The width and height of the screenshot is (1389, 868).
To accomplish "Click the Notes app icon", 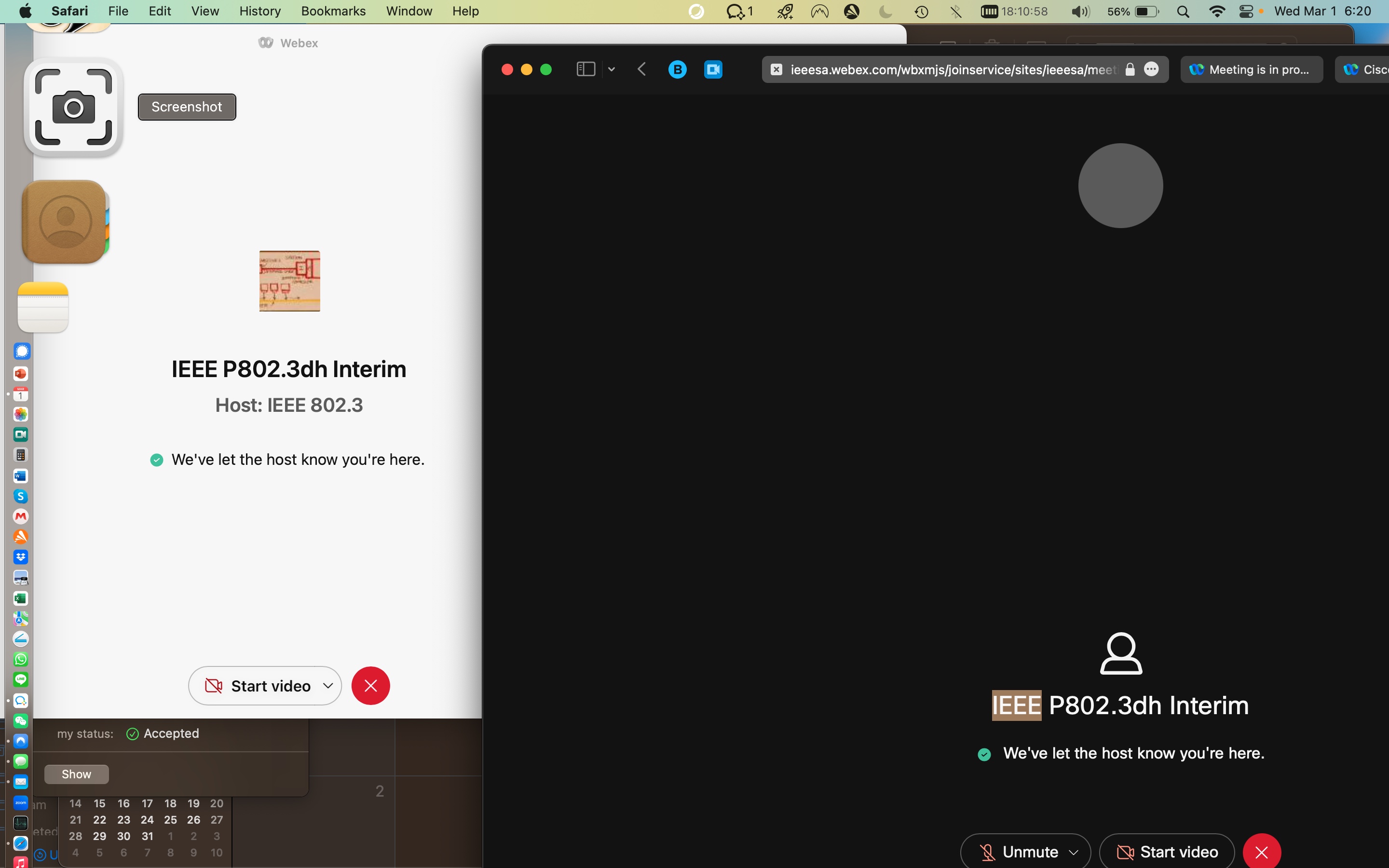I will click(43, 307).
